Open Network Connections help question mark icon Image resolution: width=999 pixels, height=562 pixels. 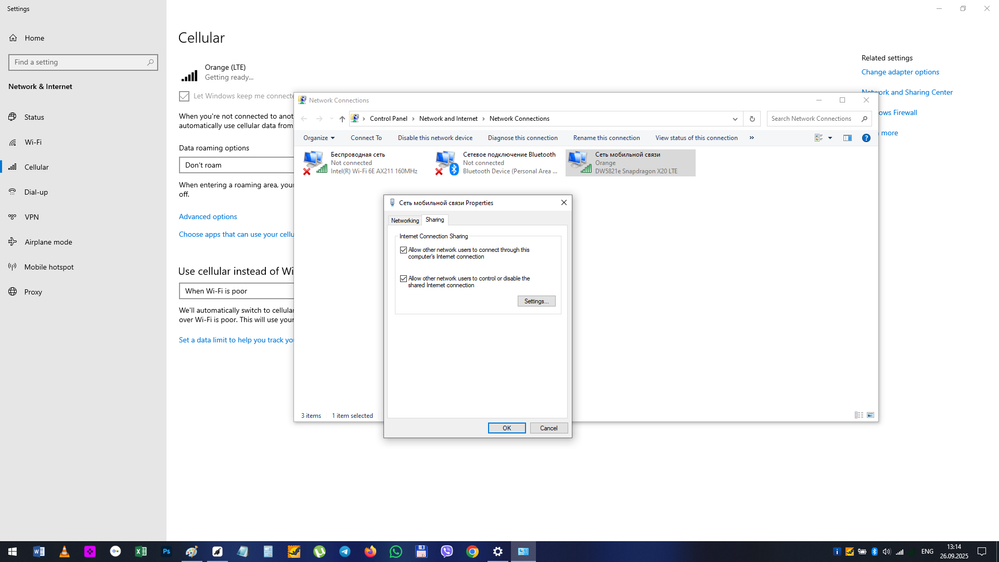(x=866, y=138)
